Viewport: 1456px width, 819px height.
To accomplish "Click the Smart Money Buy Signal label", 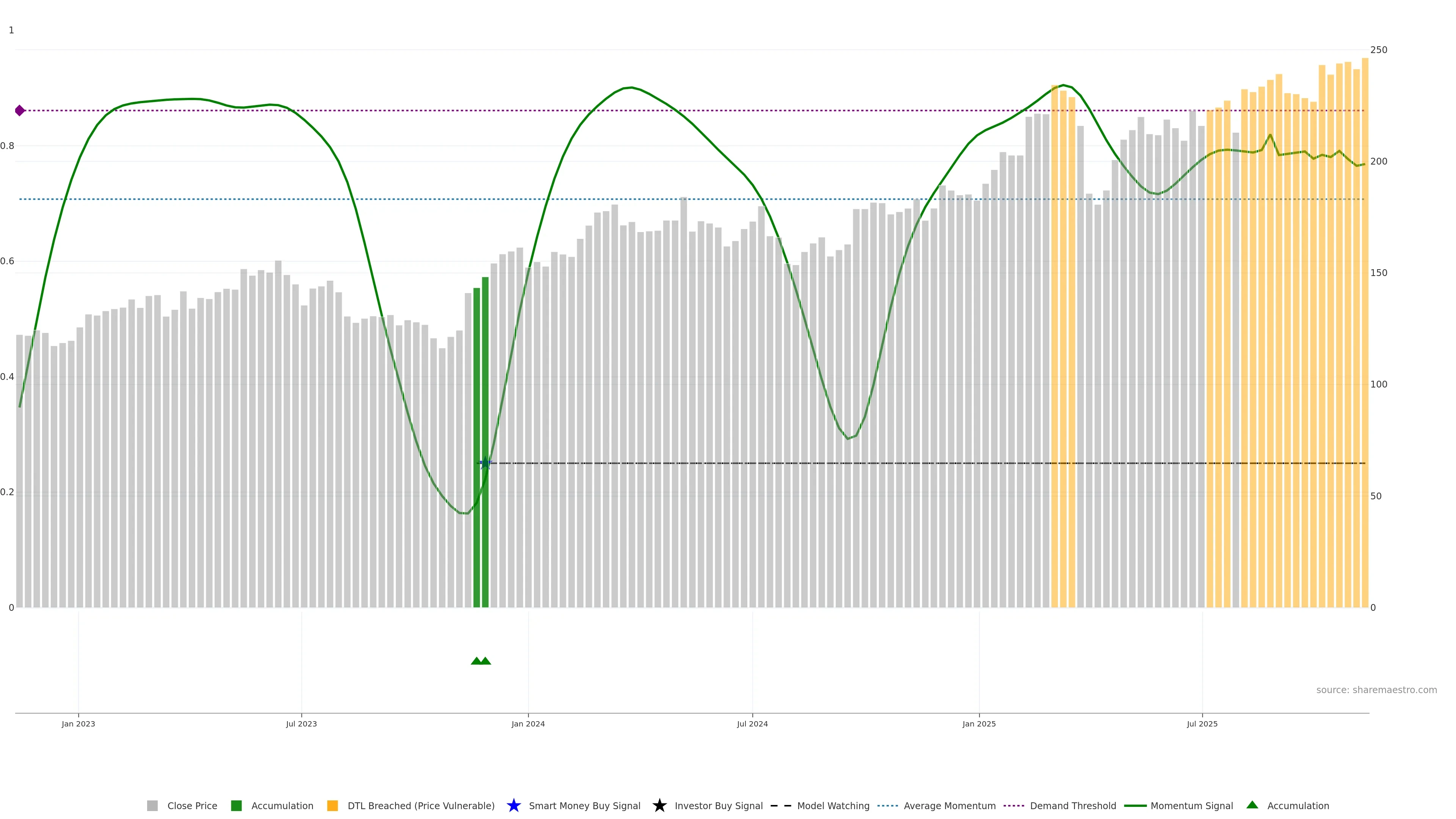I will tap(584, 805).
